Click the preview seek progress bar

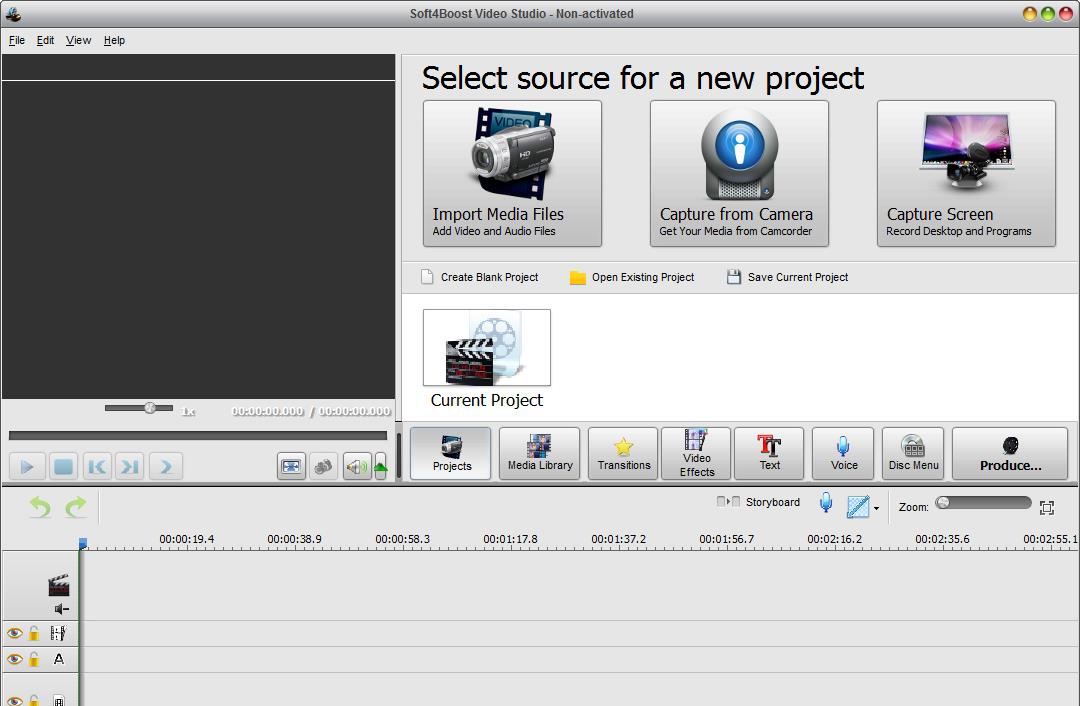(x=198, y=435)
